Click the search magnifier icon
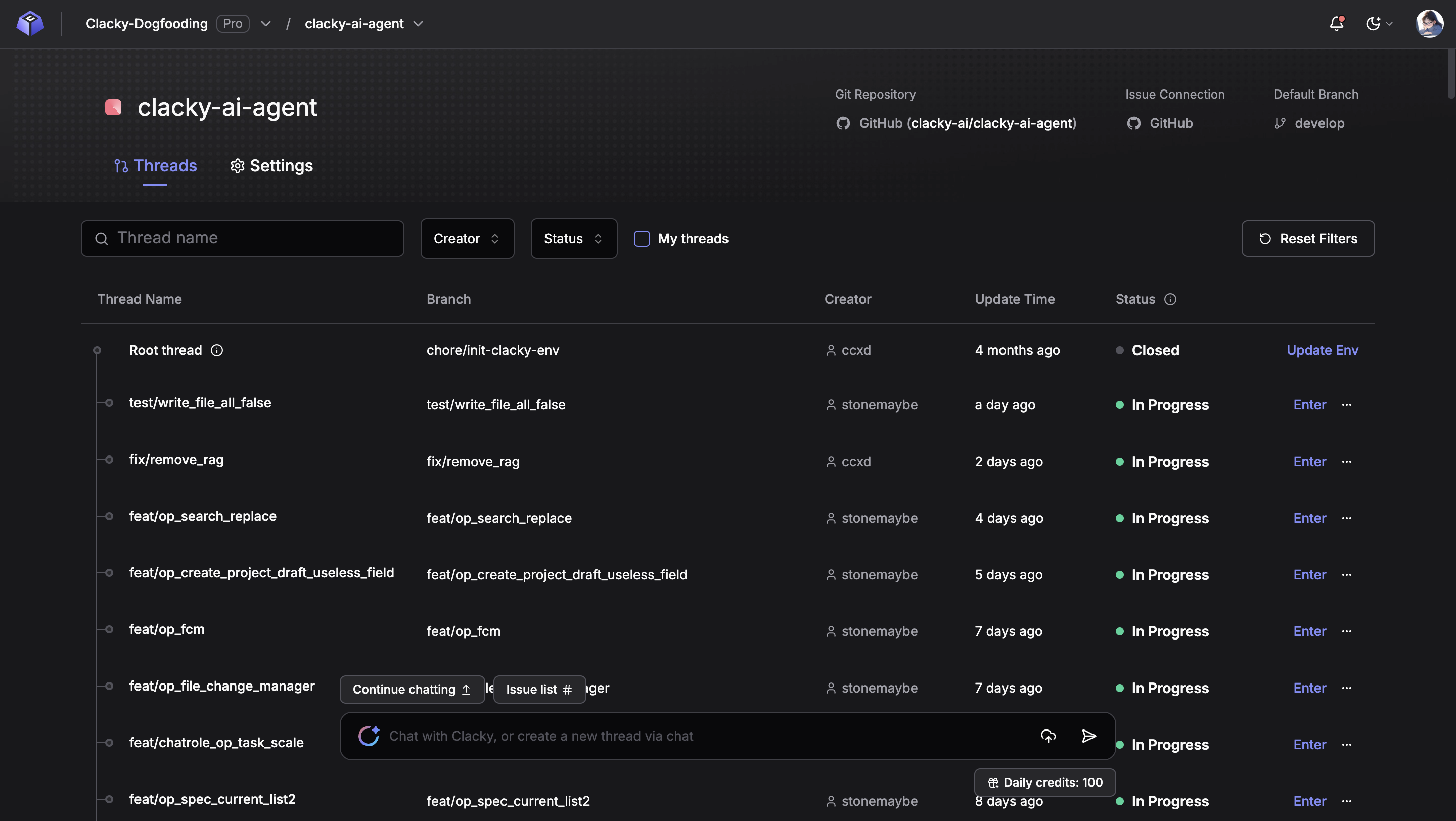The image size is (1456, 821). (x=101, y=239)
